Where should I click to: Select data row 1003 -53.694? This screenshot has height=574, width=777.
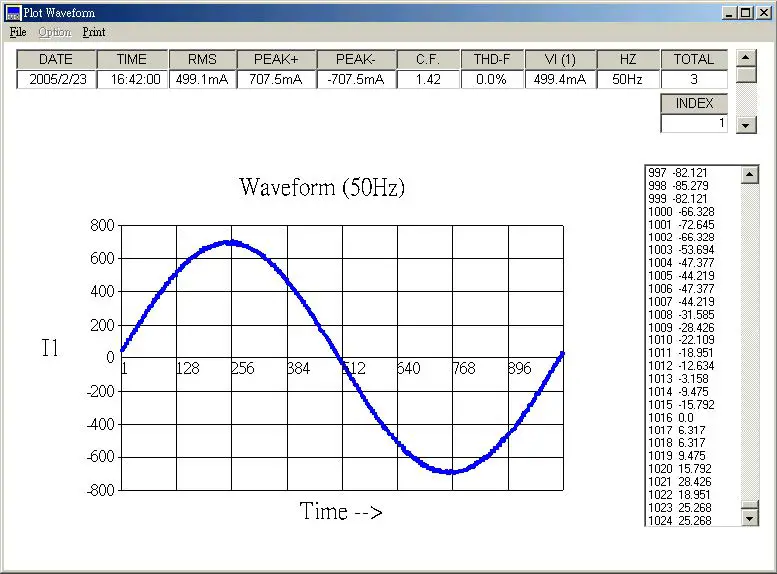pos(694,250)
